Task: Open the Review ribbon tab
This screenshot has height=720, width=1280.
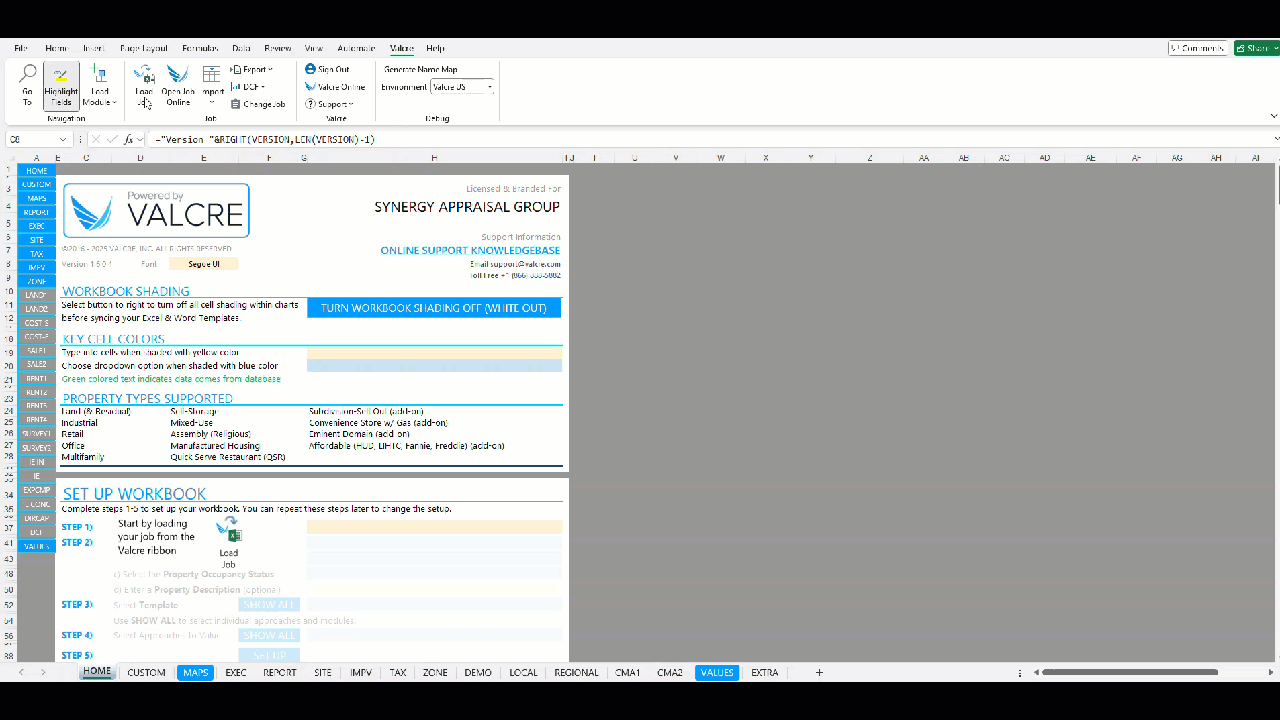Action: [278, 48]
